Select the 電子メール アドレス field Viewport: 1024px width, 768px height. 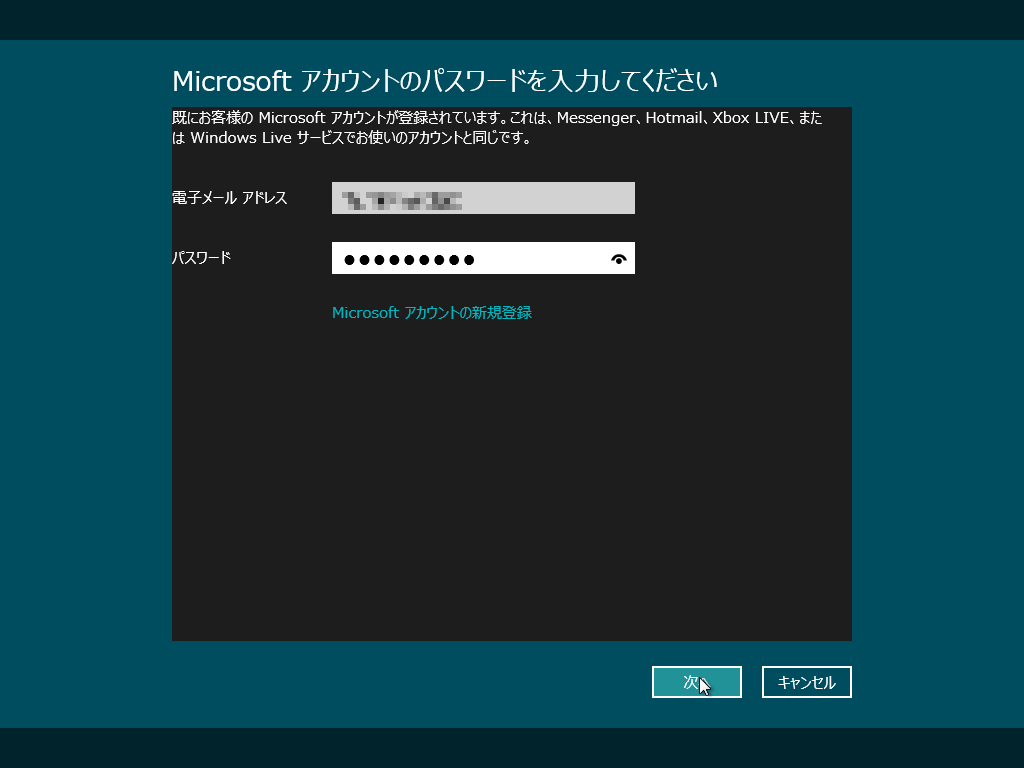coord(483,198)
